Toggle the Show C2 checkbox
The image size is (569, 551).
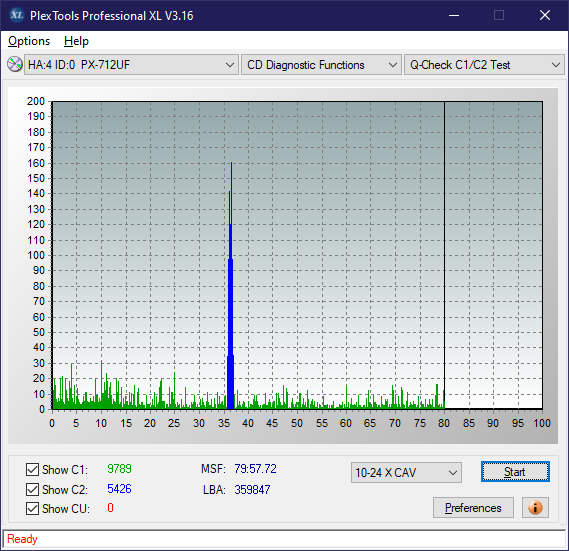32,489
